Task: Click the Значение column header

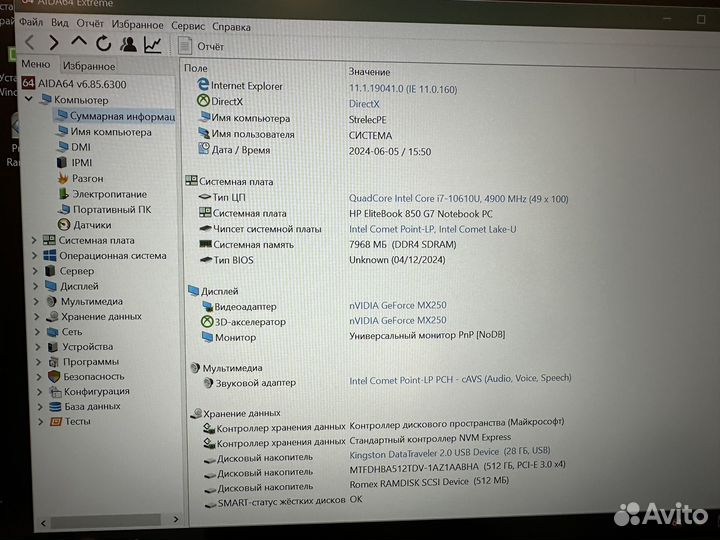Action: [x=370, y=72]
